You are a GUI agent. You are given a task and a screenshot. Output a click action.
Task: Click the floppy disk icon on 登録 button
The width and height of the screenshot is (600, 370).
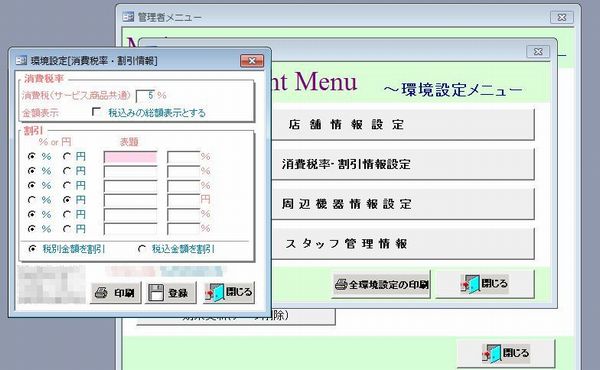pyautogui.click(x=155, y=293)
